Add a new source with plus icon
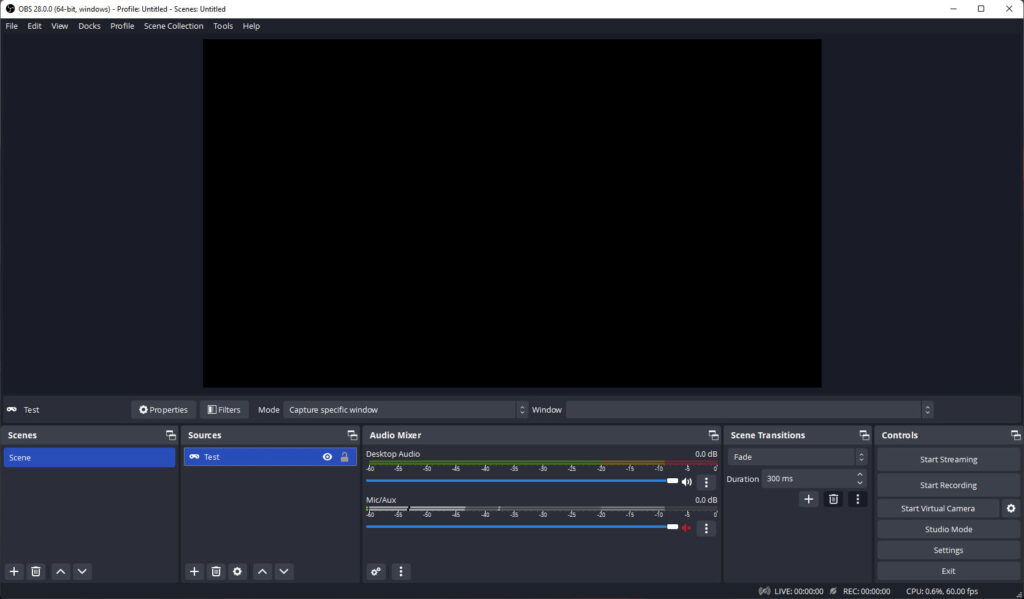This screenshot has height=599, width=1024. pos(194,572)
